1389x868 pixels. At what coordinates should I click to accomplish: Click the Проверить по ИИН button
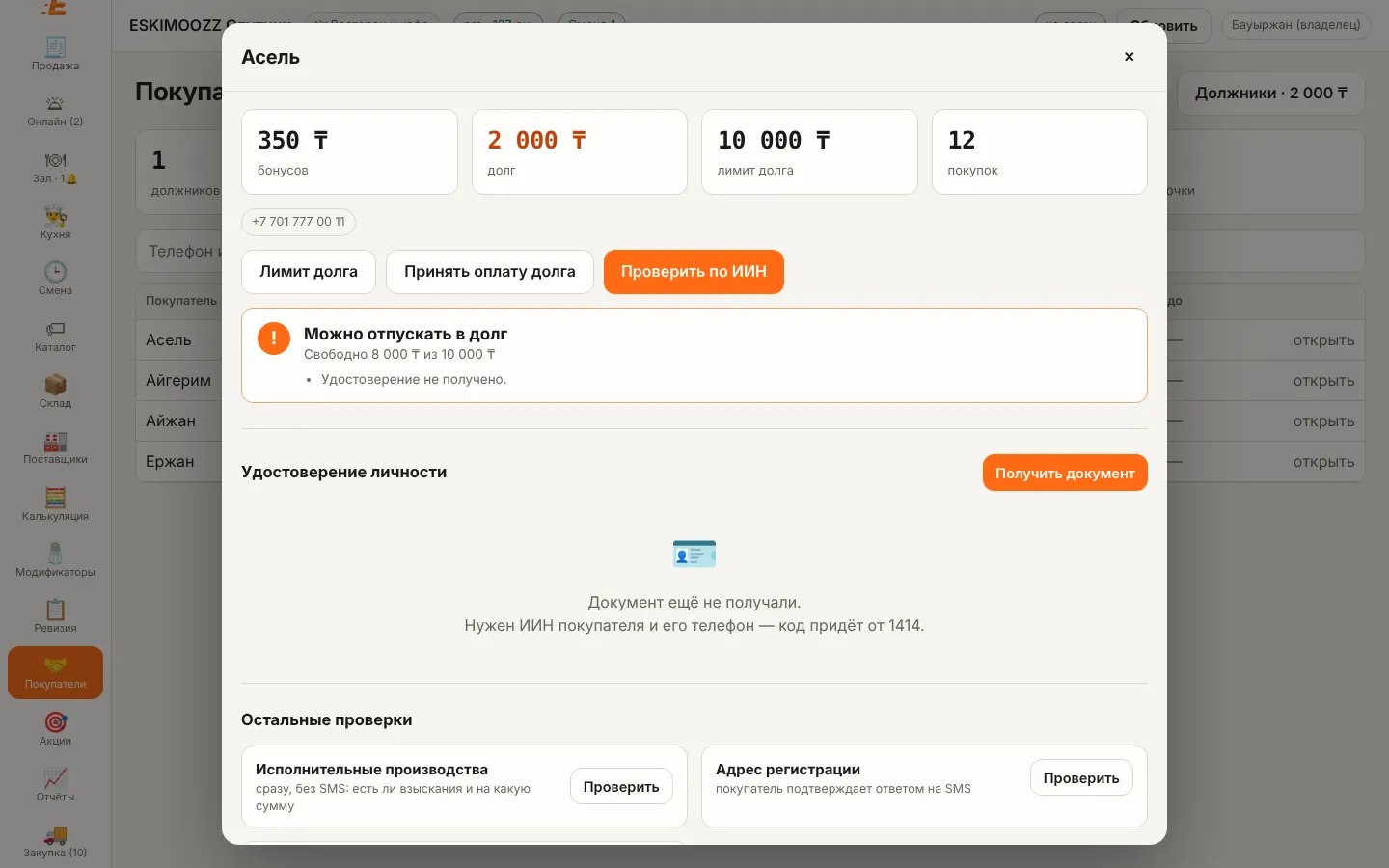pos(694,272)
